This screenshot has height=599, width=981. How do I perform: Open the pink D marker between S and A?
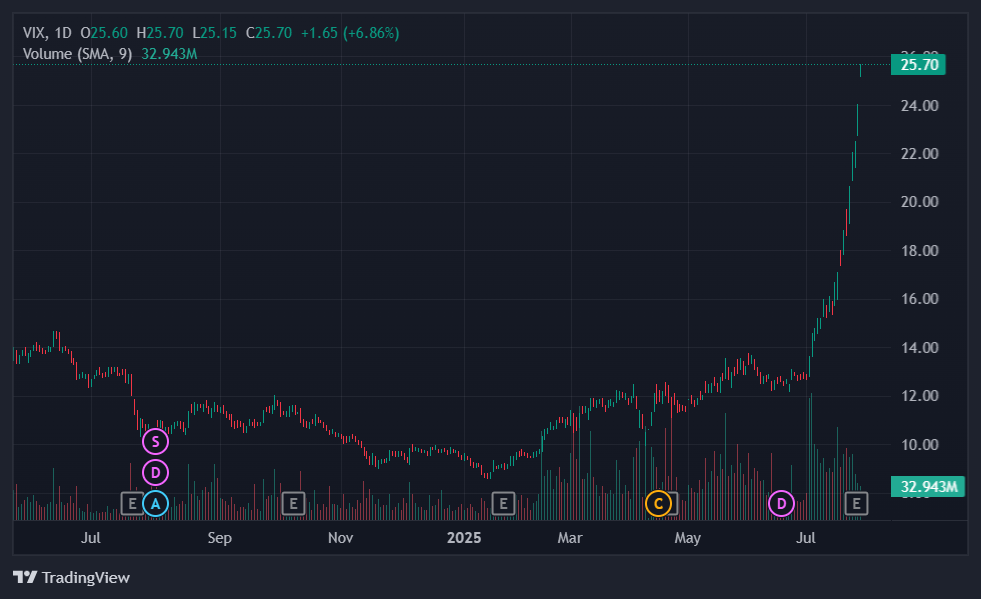pos(155,473)
